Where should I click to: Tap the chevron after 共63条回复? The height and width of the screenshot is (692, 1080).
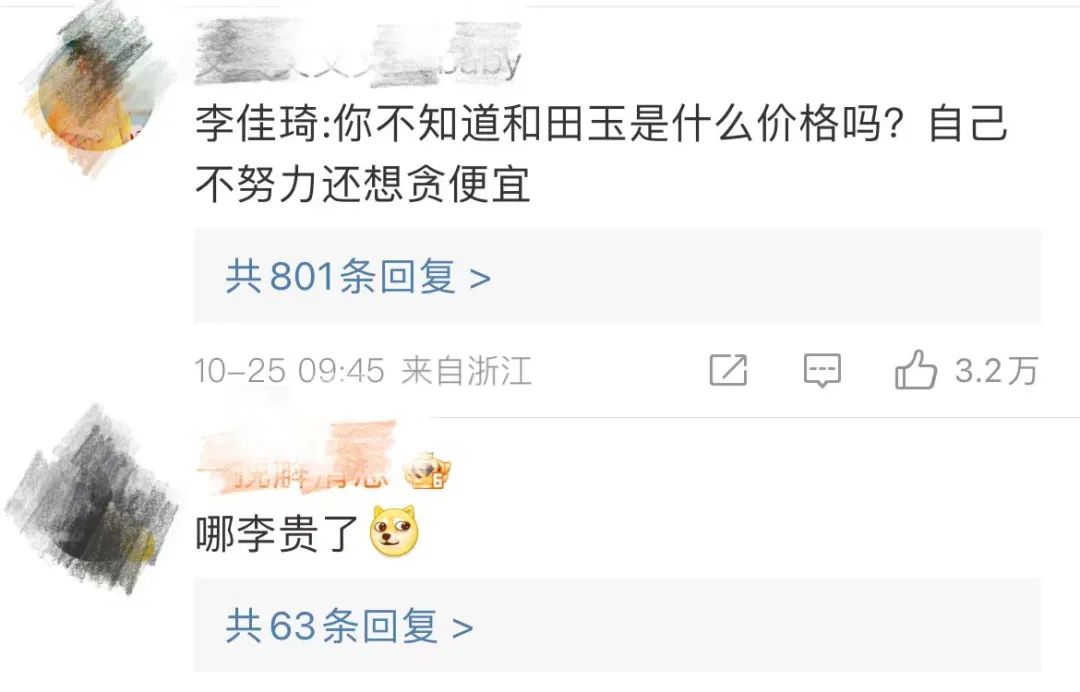click(x=463, y=628)
